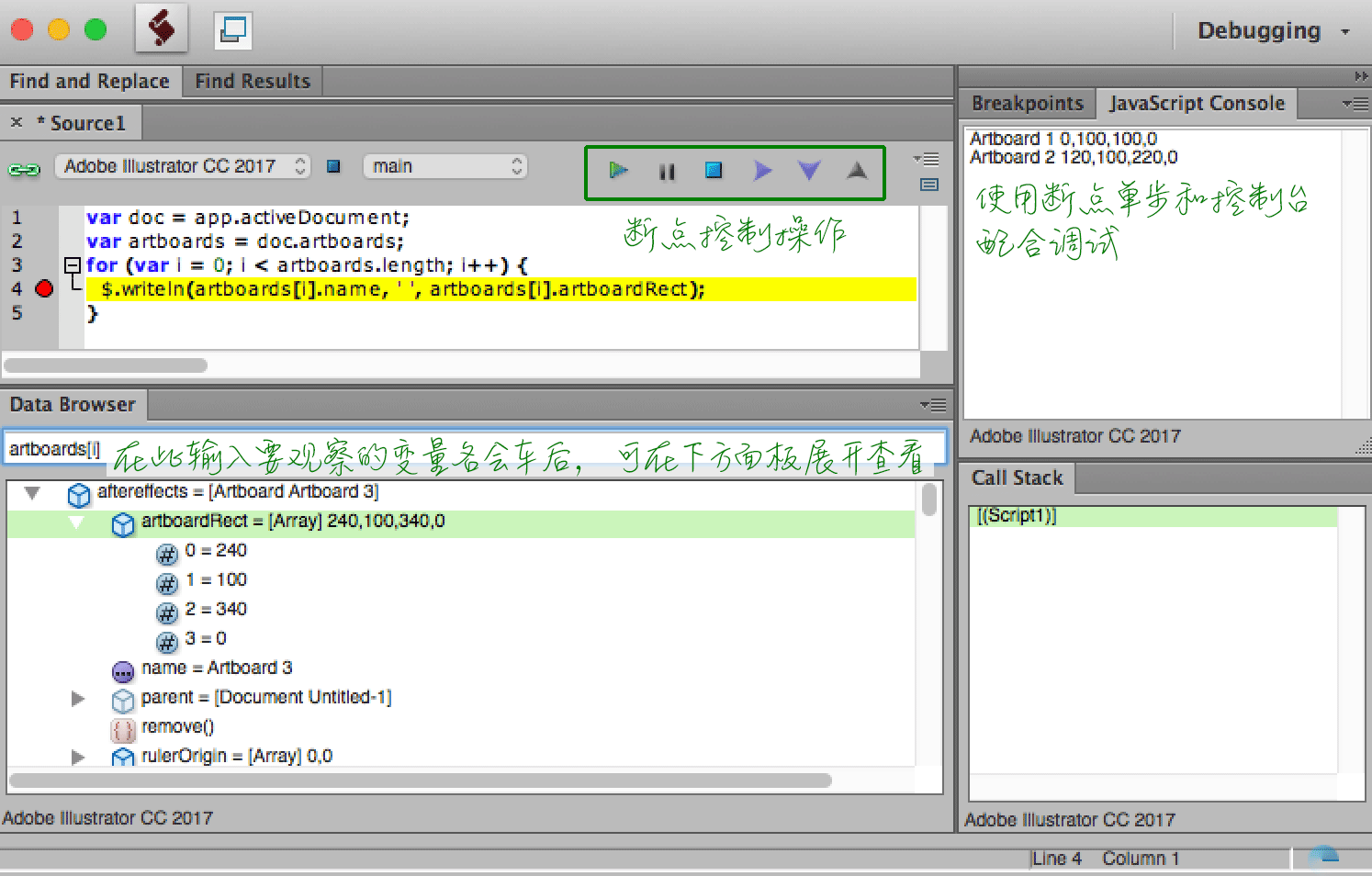Open the Debugging workspace dropdown
The image size is (1372, 876).
[x=1273, y=30]
